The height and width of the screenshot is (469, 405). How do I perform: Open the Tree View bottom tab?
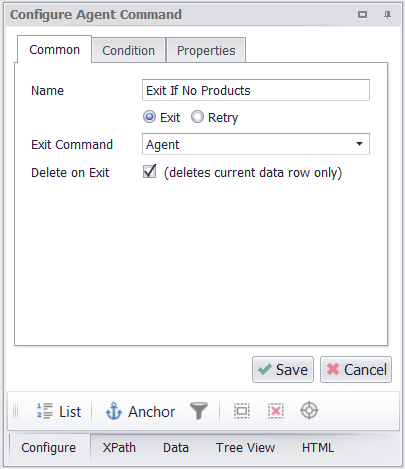[x=245, y=447]
